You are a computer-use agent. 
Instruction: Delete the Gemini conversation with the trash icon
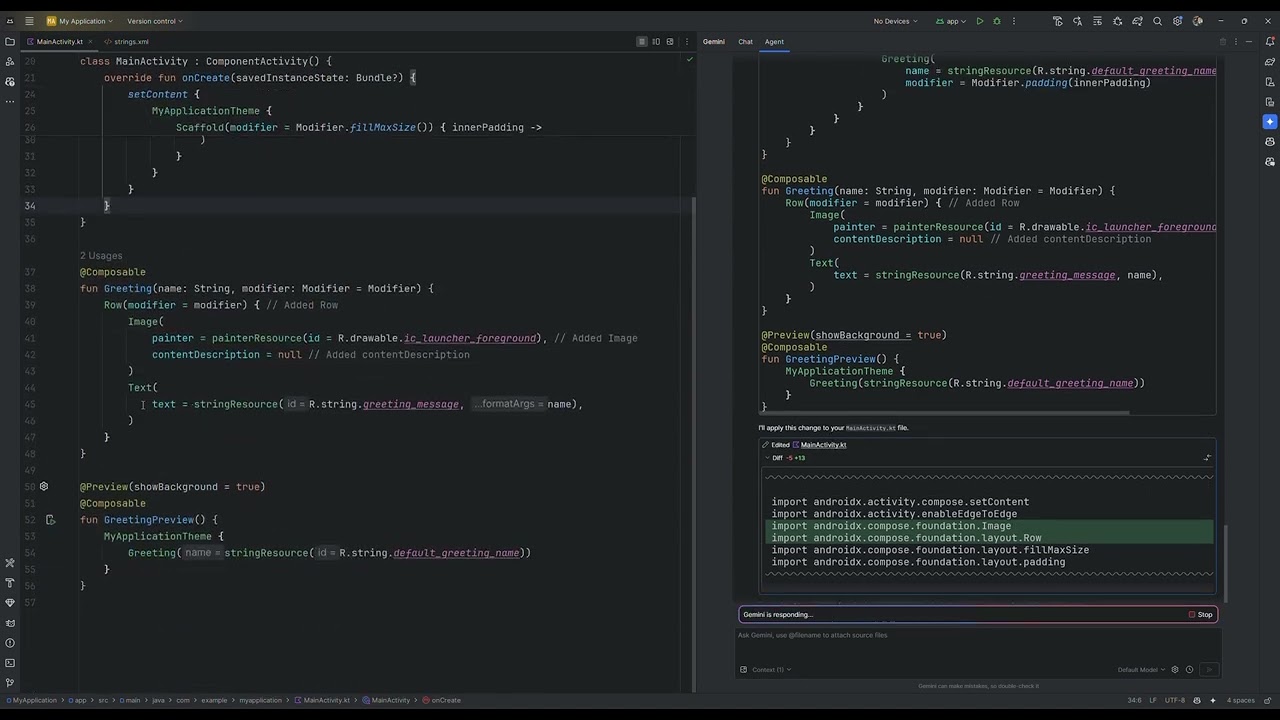click(x=1222, y=42)
